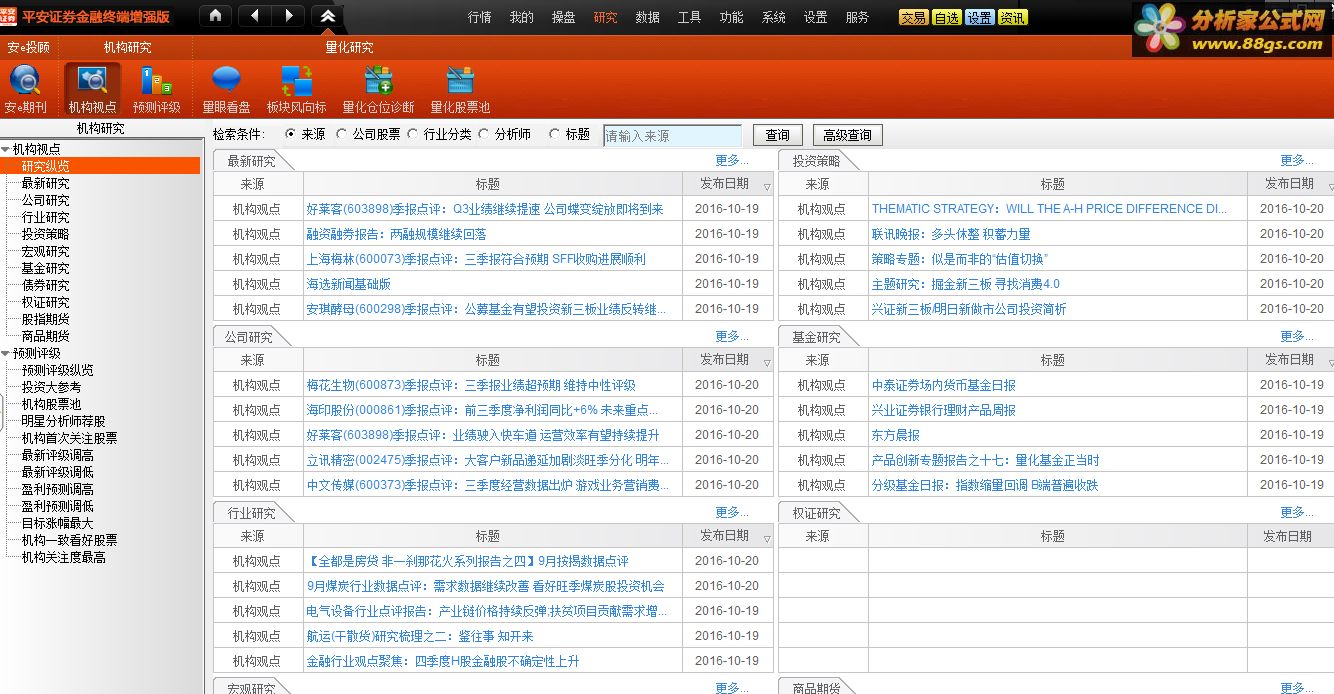Select 股指期货 in the tree

(46, 319)
